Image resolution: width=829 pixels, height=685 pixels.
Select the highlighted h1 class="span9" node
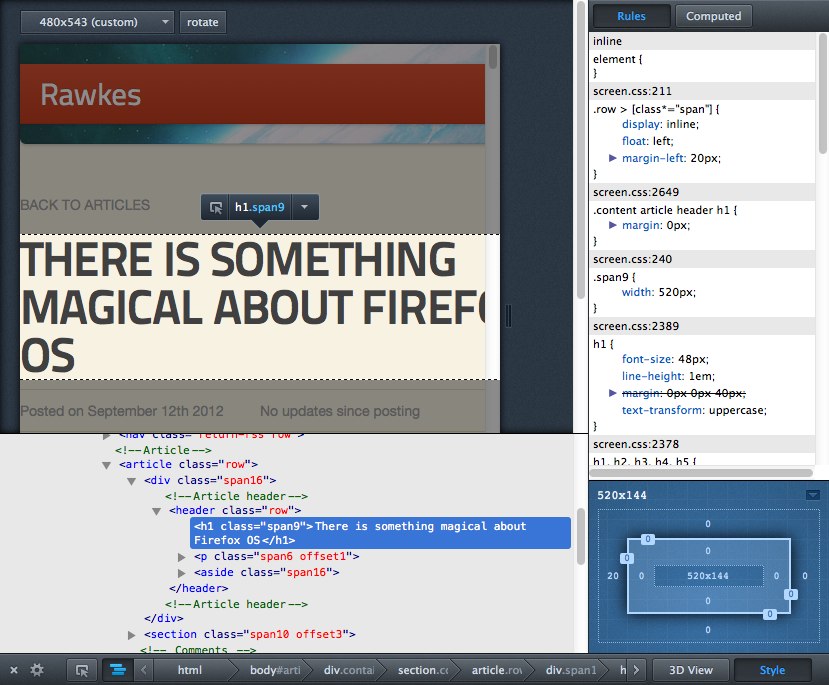(x=380, y=533)
